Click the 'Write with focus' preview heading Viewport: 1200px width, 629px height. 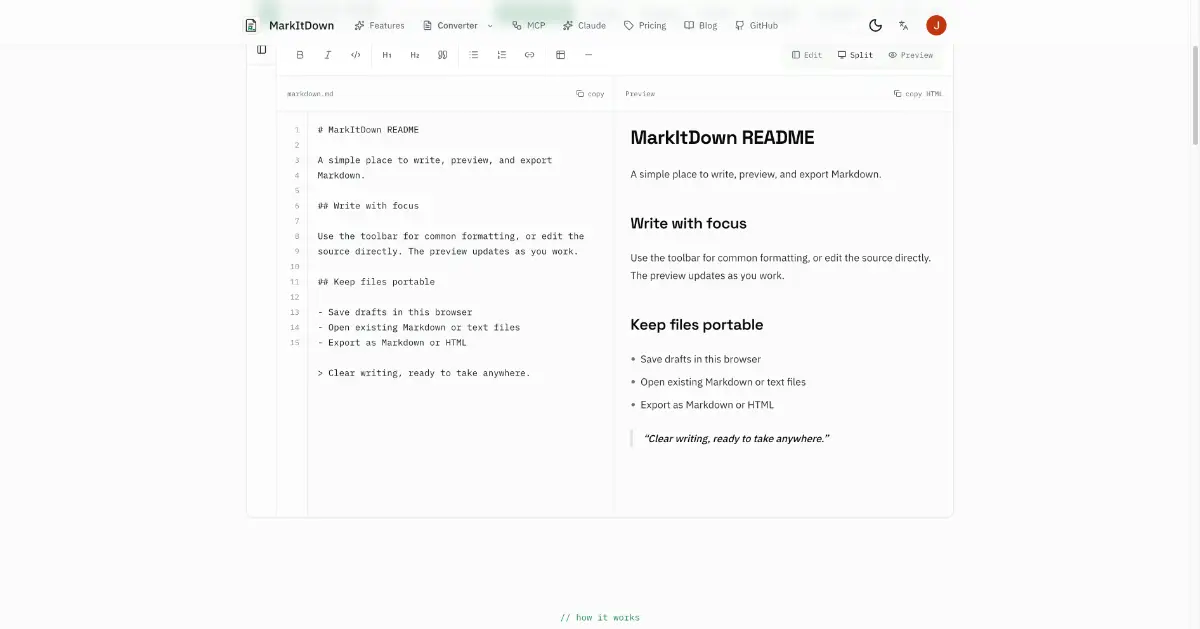688,223
